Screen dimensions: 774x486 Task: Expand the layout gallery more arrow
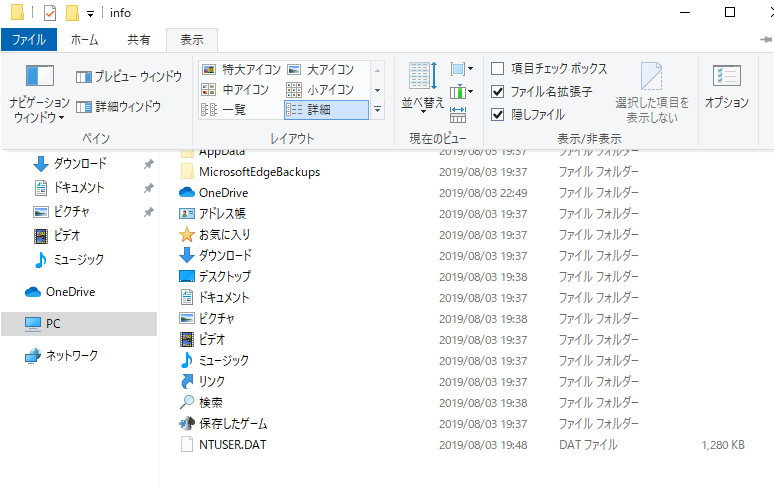(377, 110)
